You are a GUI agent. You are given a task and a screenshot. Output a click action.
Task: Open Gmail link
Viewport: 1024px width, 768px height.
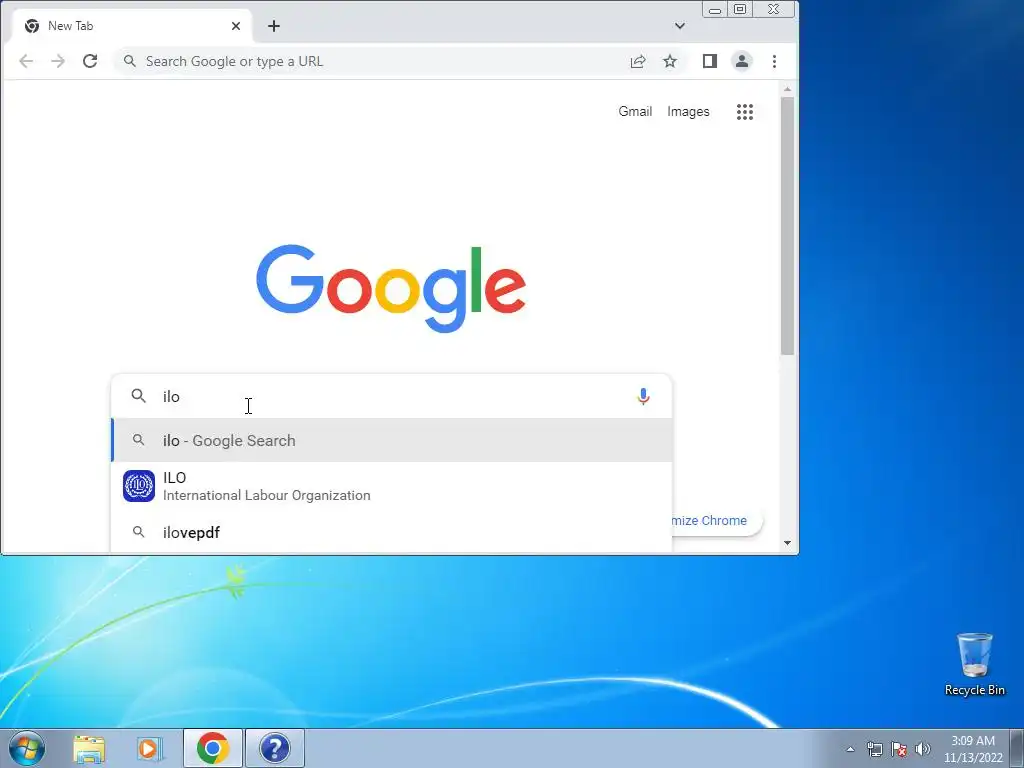coord(635,112)
